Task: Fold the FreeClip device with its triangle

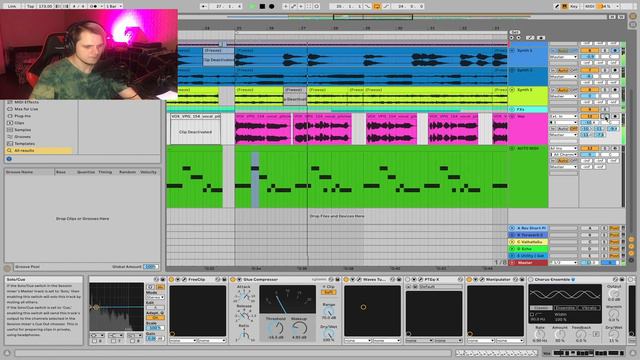Action: click(x=178, y=280)
